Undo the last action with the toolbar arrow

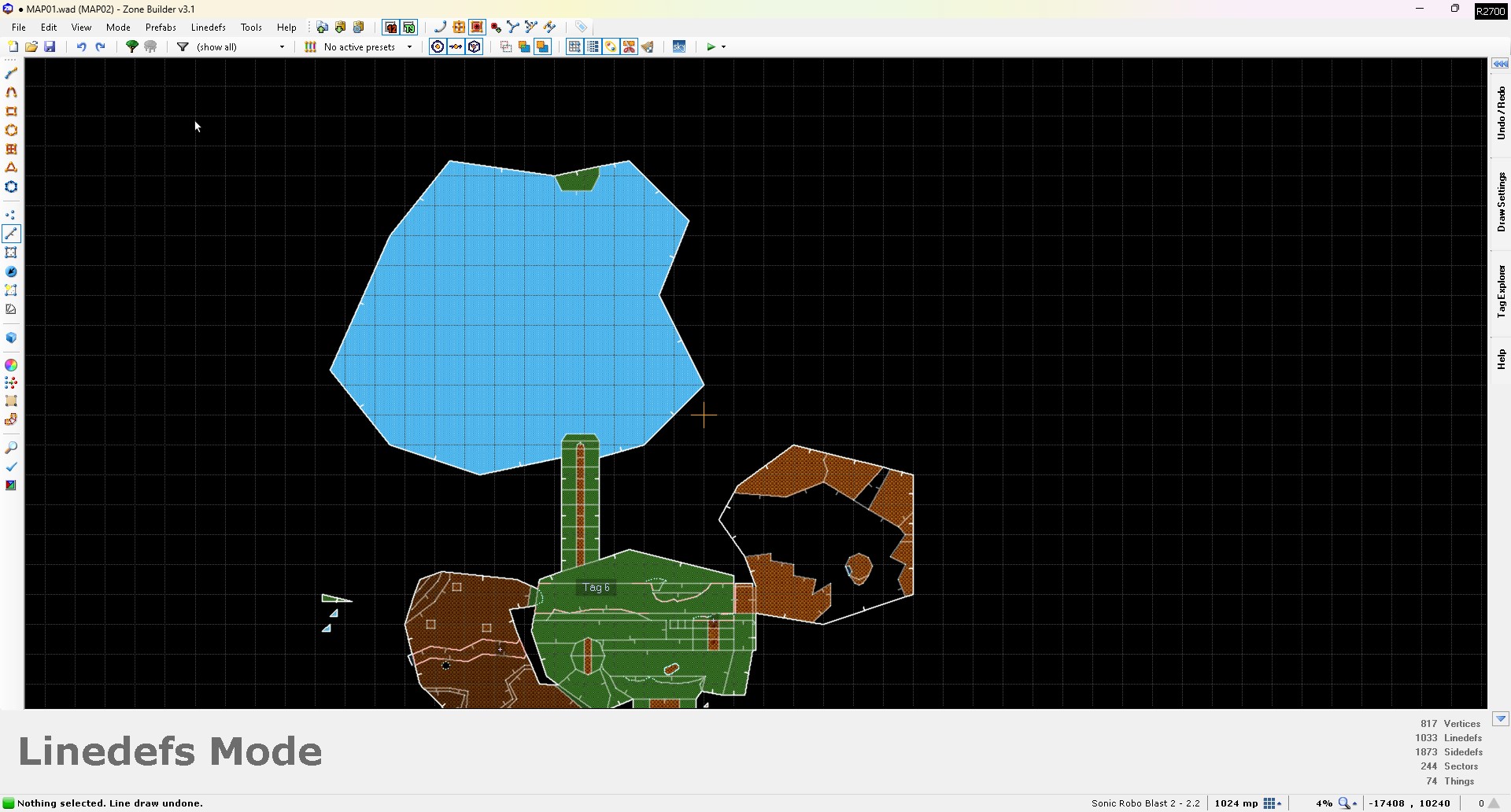(x=81, y=47)
